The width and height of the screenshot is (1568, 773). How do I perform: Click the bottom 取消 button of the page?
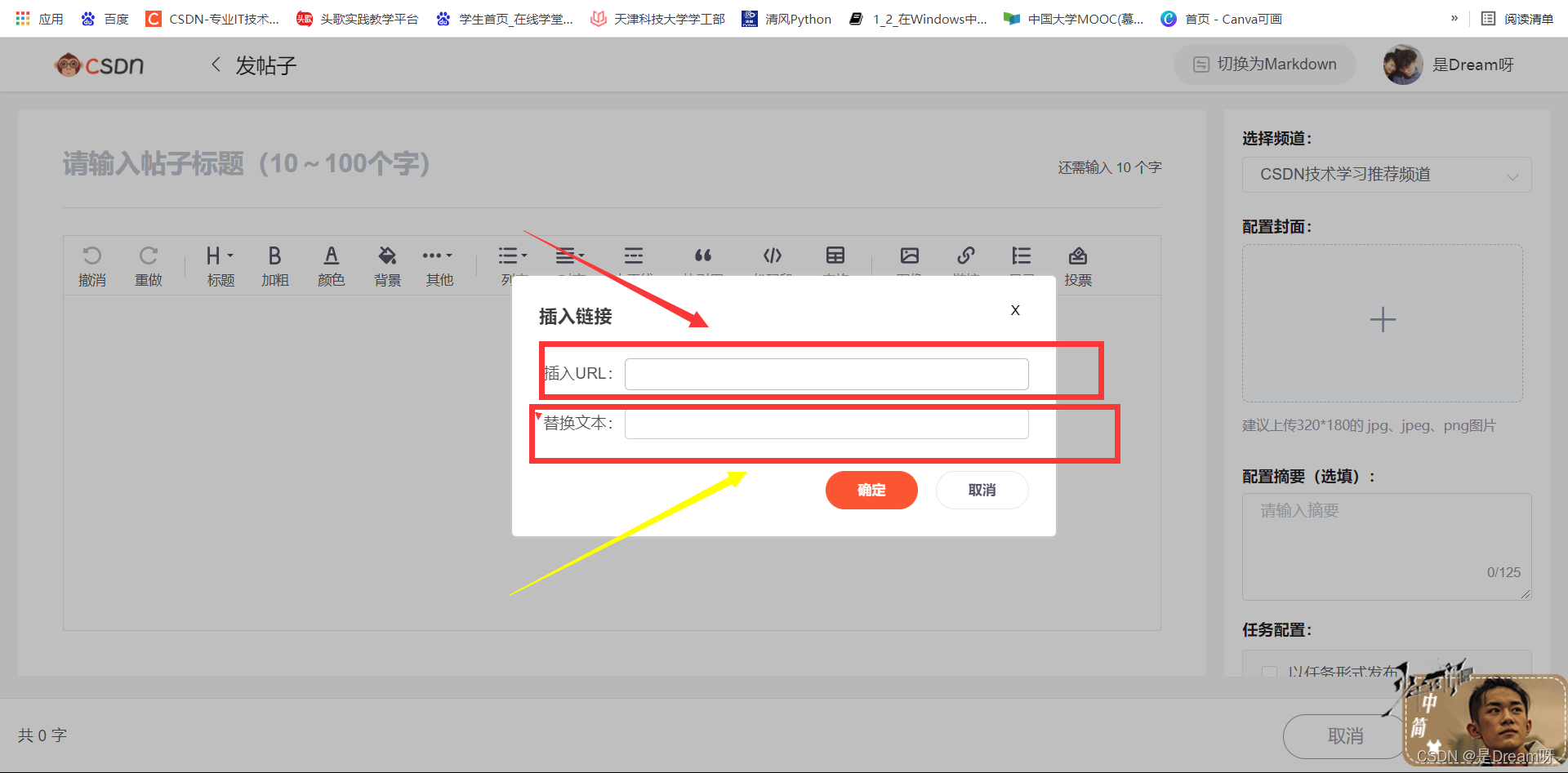(x=1345, y=736)
